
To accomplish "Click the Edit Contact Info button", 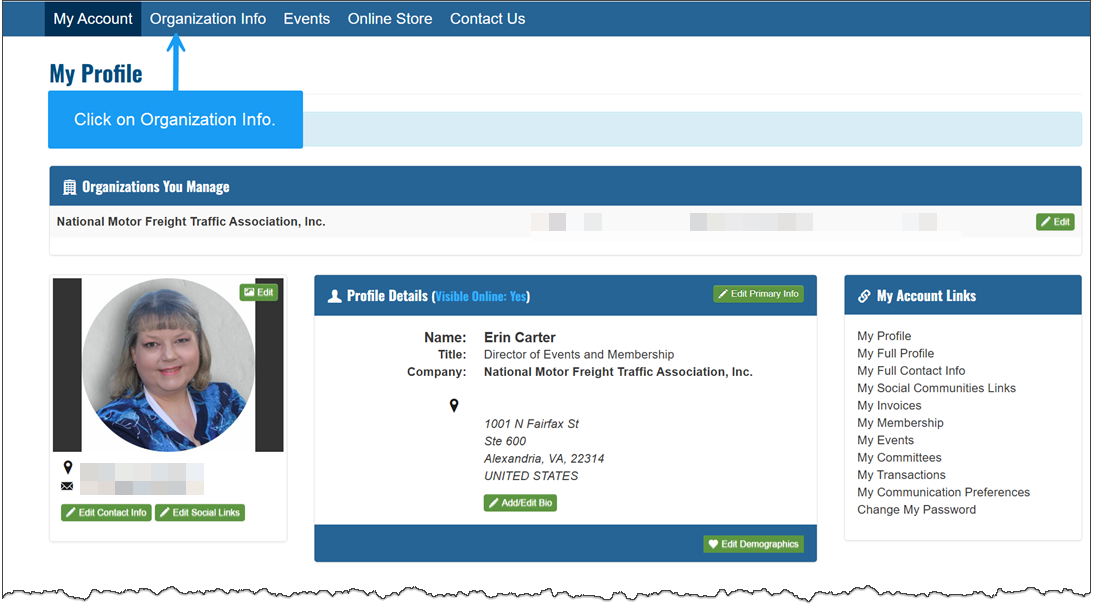I will [106, 513].
